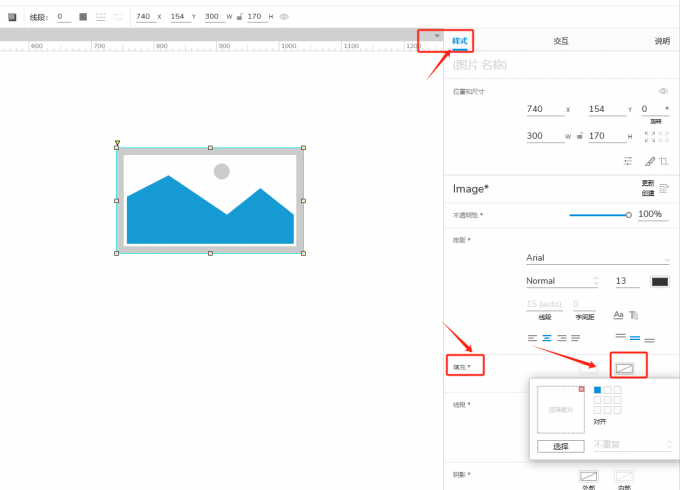Open the 不重复 repeat dropdown

(632, 444)
